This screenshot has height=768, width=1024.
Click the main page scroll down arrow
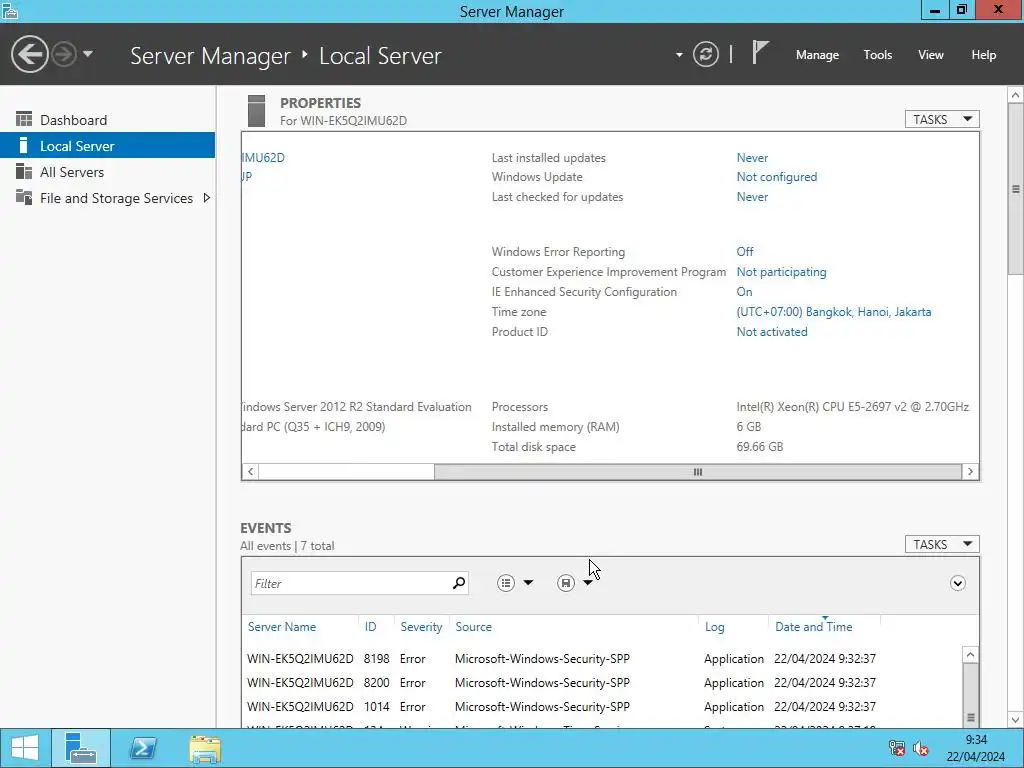pyautogui.click(x=1016, y=720)
